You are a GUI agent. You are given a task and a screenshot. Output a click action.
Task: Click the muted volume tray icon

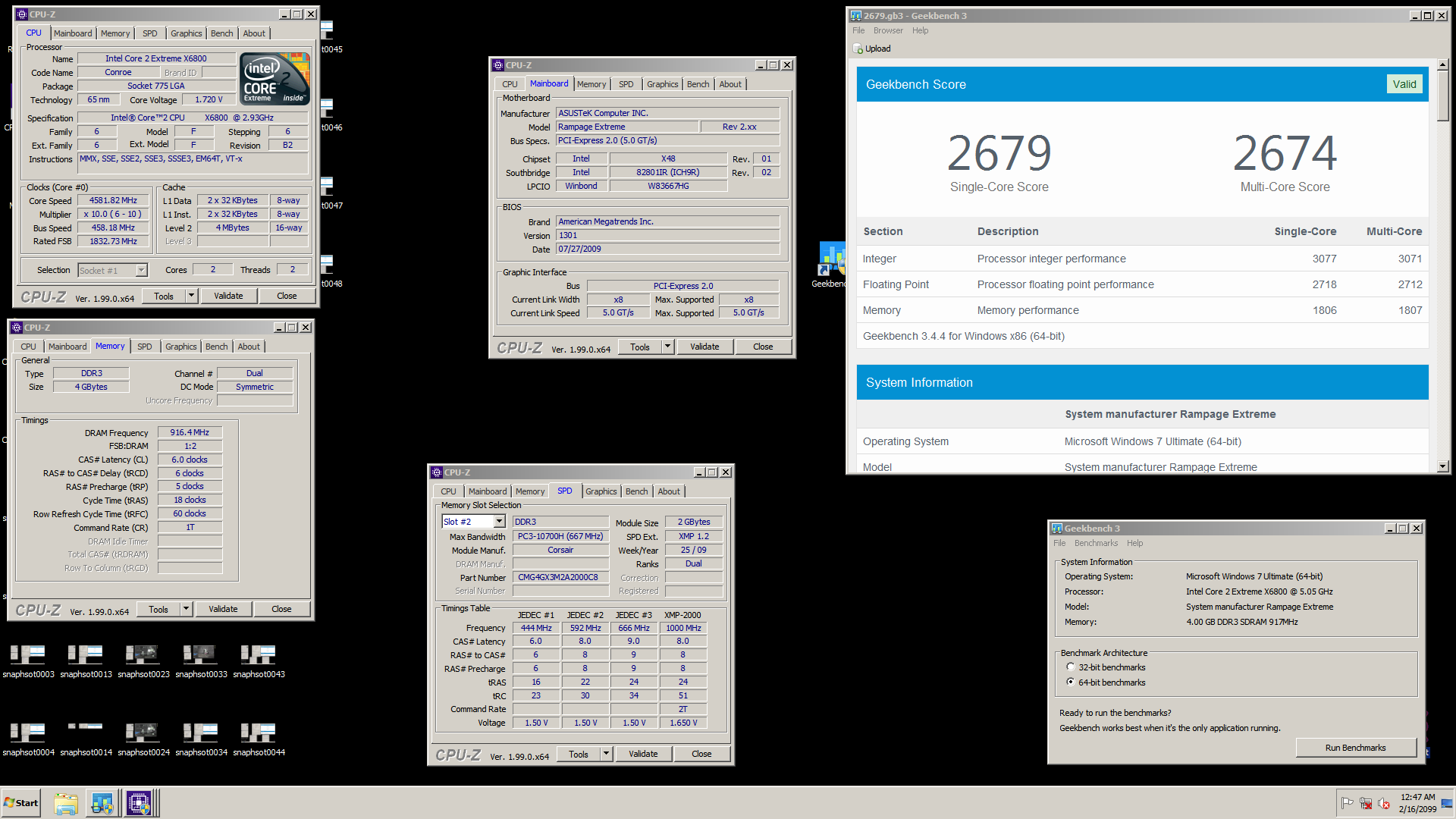pyautogui.click(x=1384, y=803)
